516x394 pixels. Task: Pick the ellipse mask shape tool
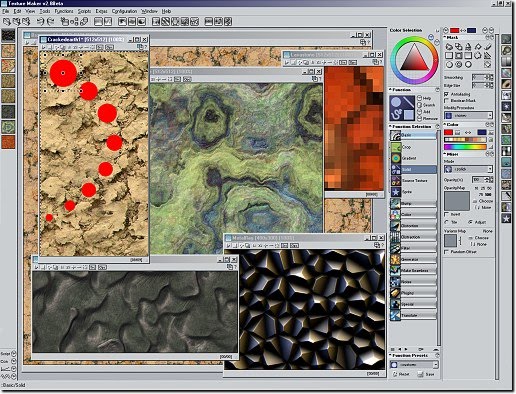point(449,65)
